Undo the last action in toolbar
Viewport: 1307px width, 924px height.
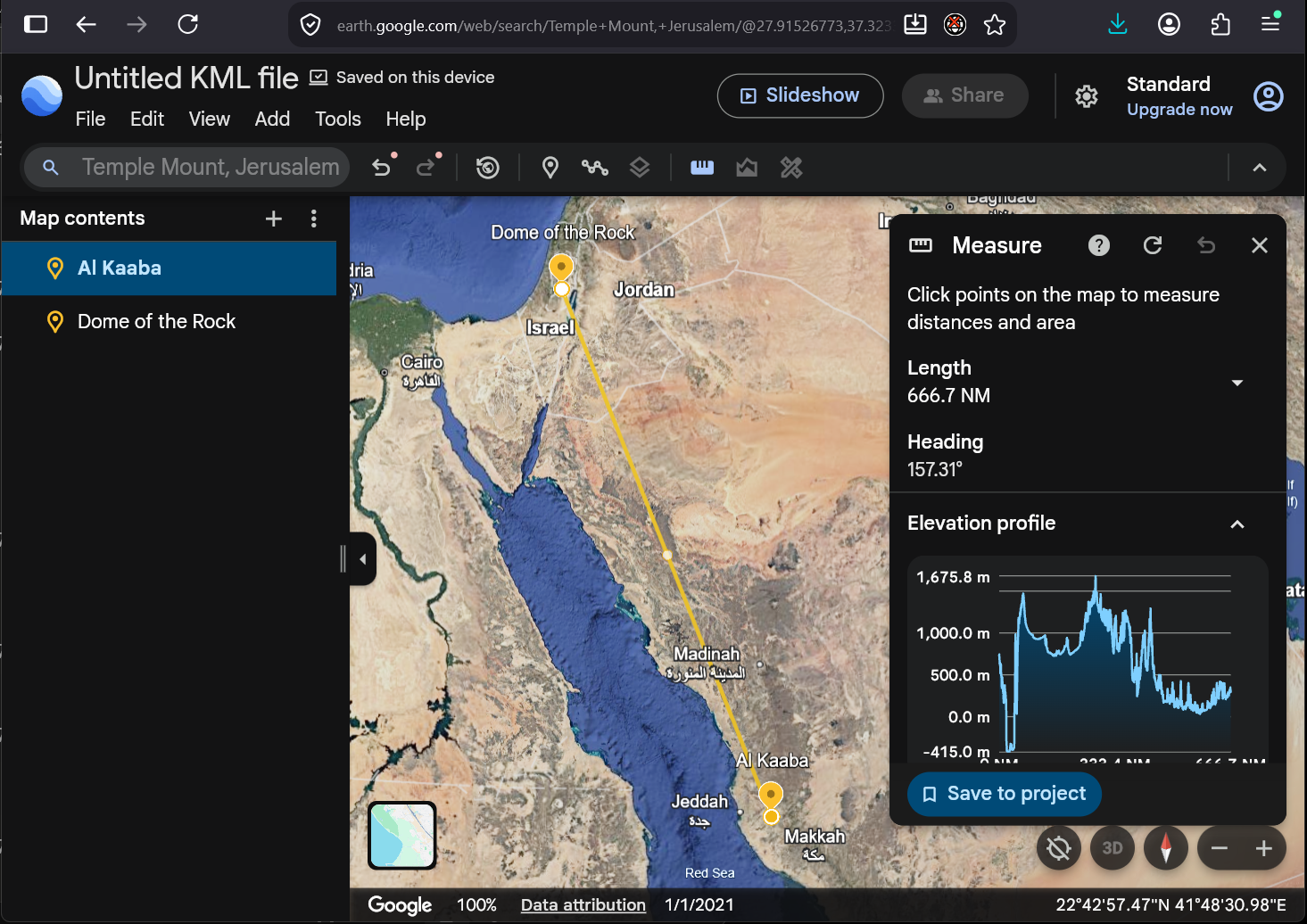pyautogui.click(x=382, y=167)
